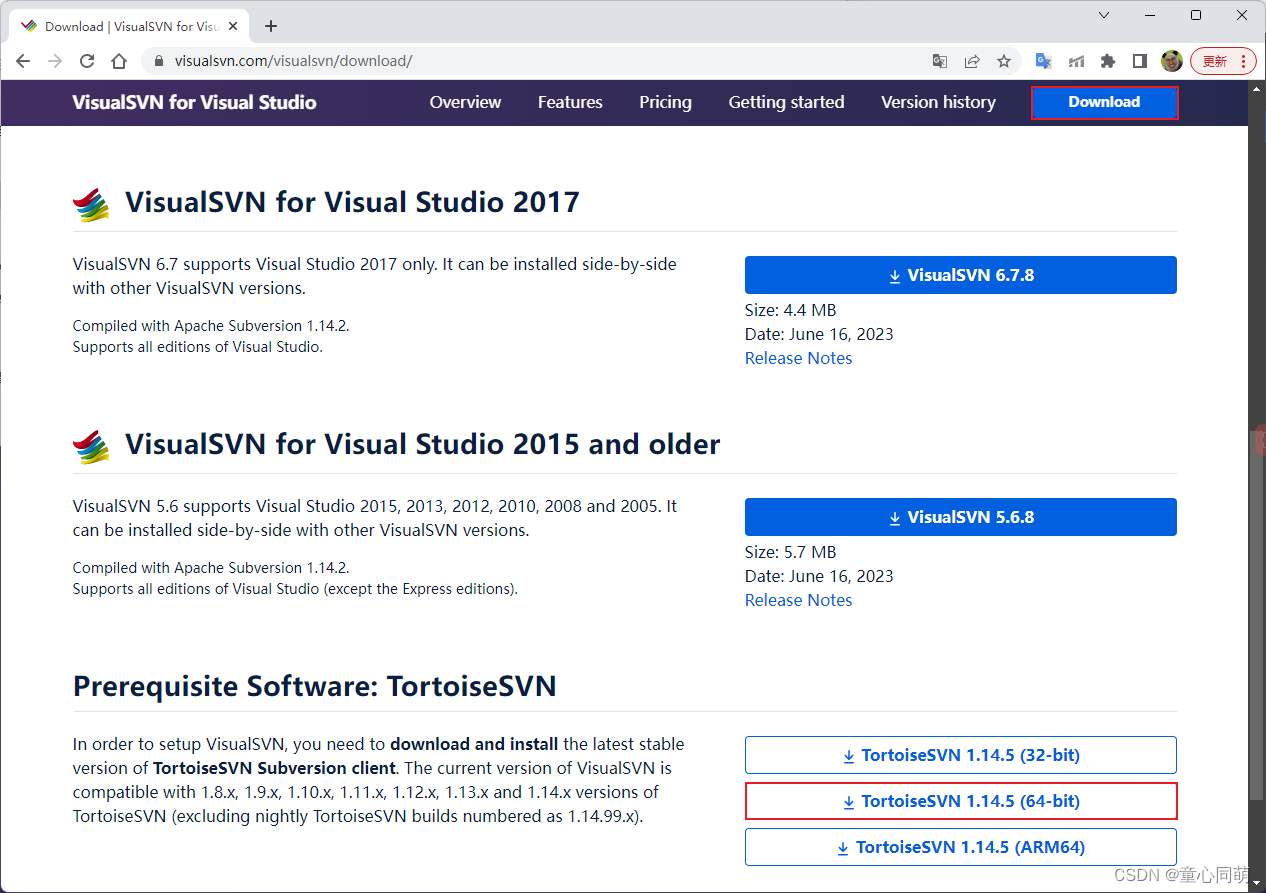This screenshot has height=893, width=1266.
Task: Translate this page icon in address bar
Action: pyautogui.click(x=940, y=61)
